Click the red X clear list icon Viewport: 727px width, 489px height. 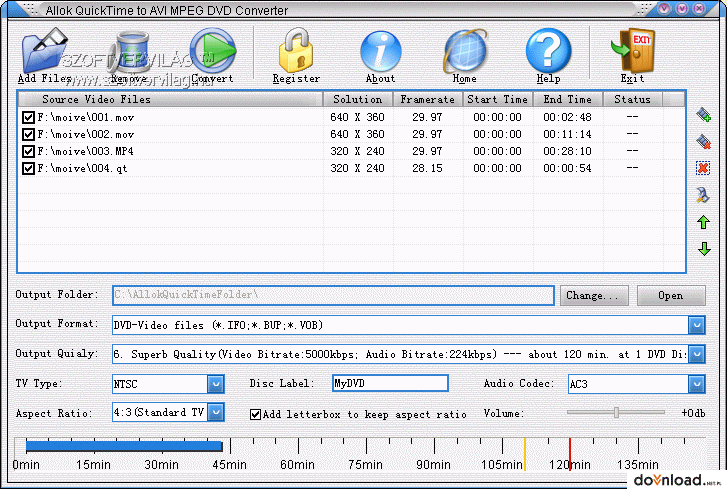tap(703, 168)
